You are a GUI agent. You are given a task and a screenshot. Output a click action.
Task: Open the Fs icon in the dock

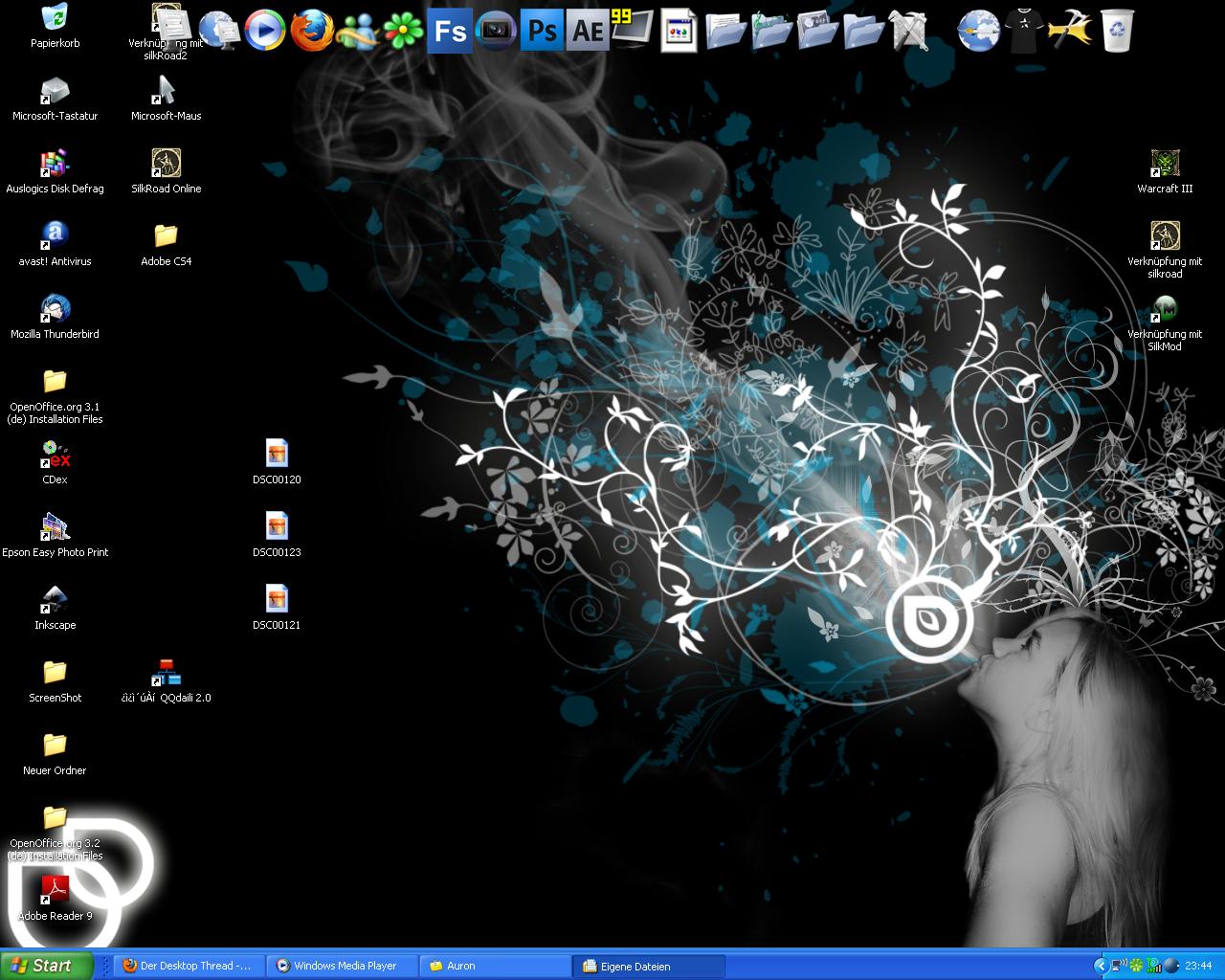click(x=449, y=31)
